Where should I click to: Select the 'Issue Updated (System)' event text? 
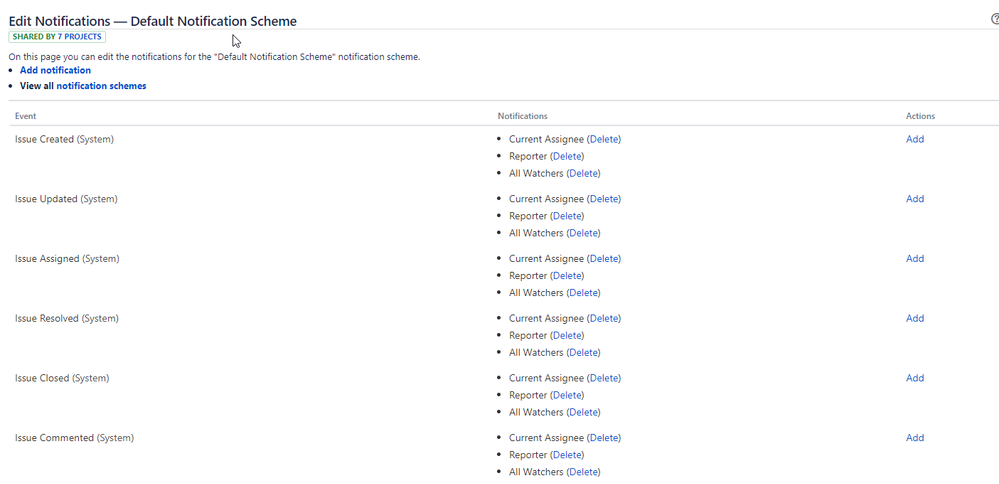[66, 199]
